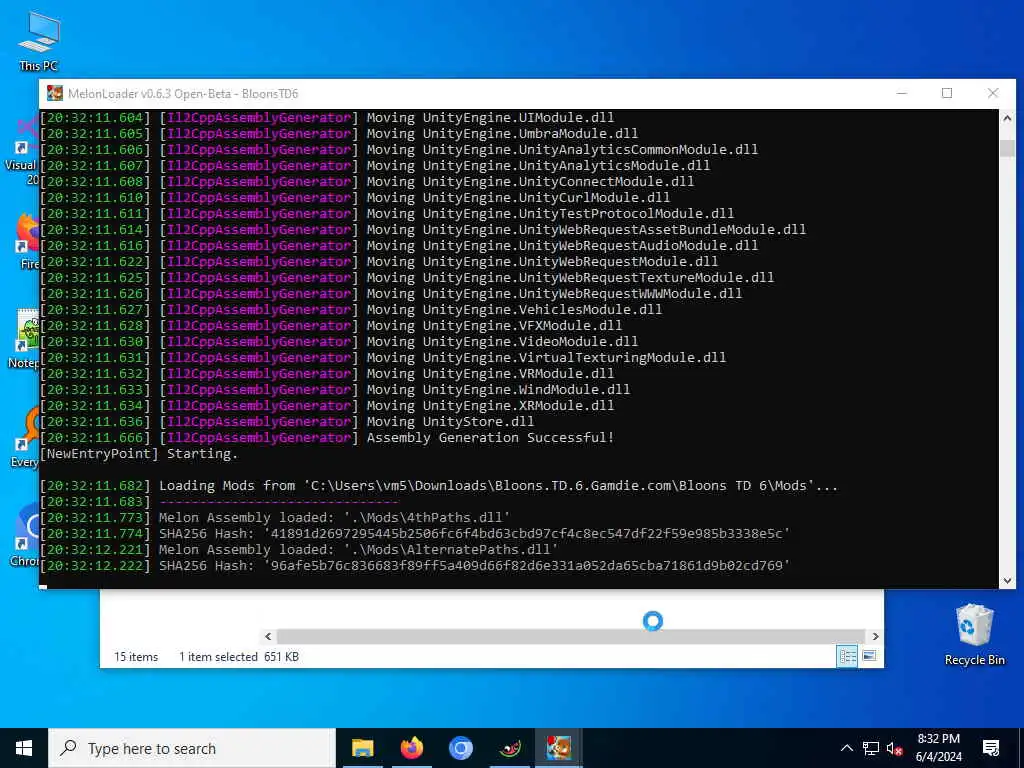Minimize the MelonLoader console window
1024x768 pixels.
tap(902, 93)
